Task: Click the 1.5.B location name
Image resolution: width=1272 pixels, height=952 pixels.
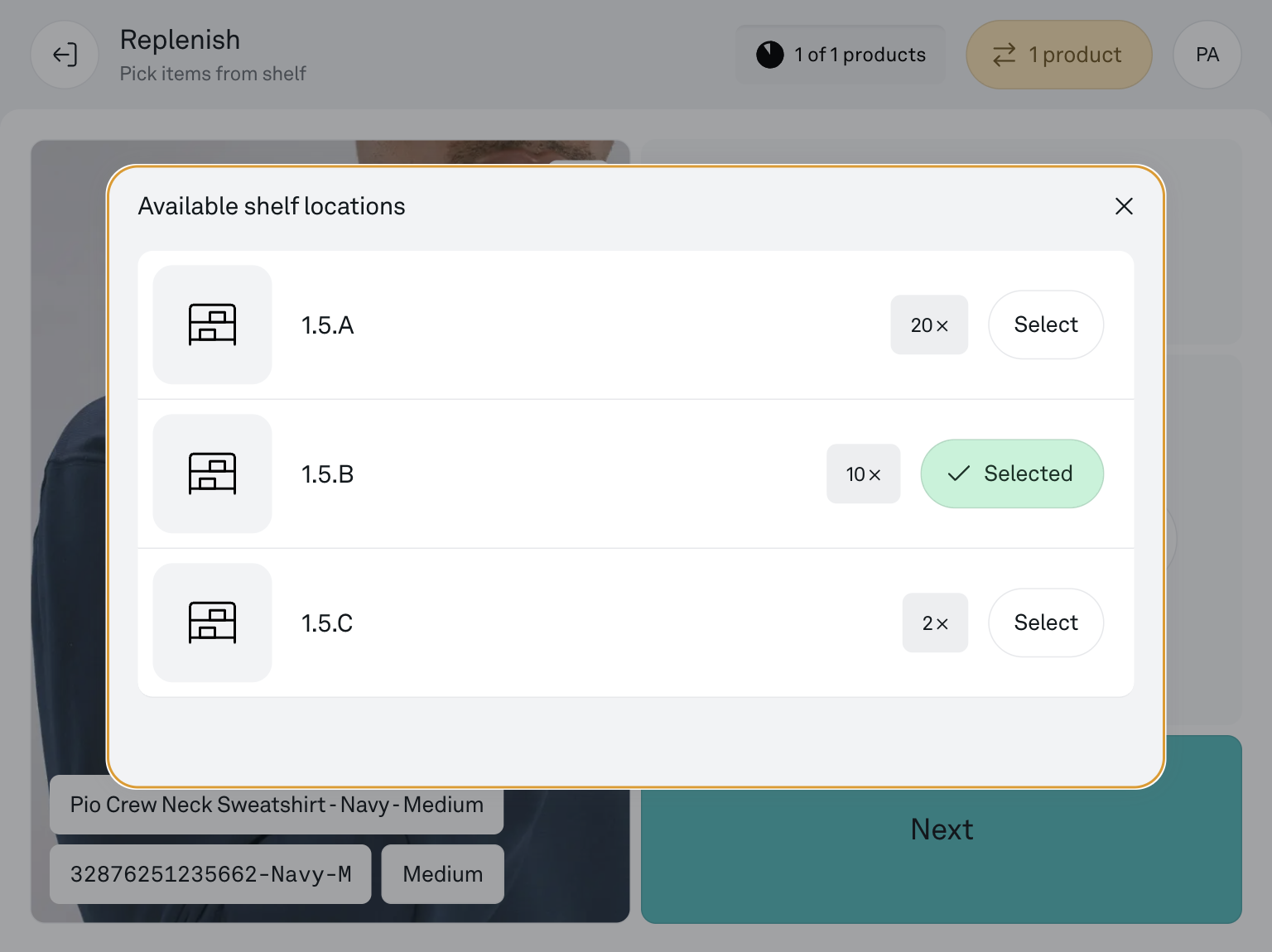Action: pyautogui.click(x=327, y=474)
